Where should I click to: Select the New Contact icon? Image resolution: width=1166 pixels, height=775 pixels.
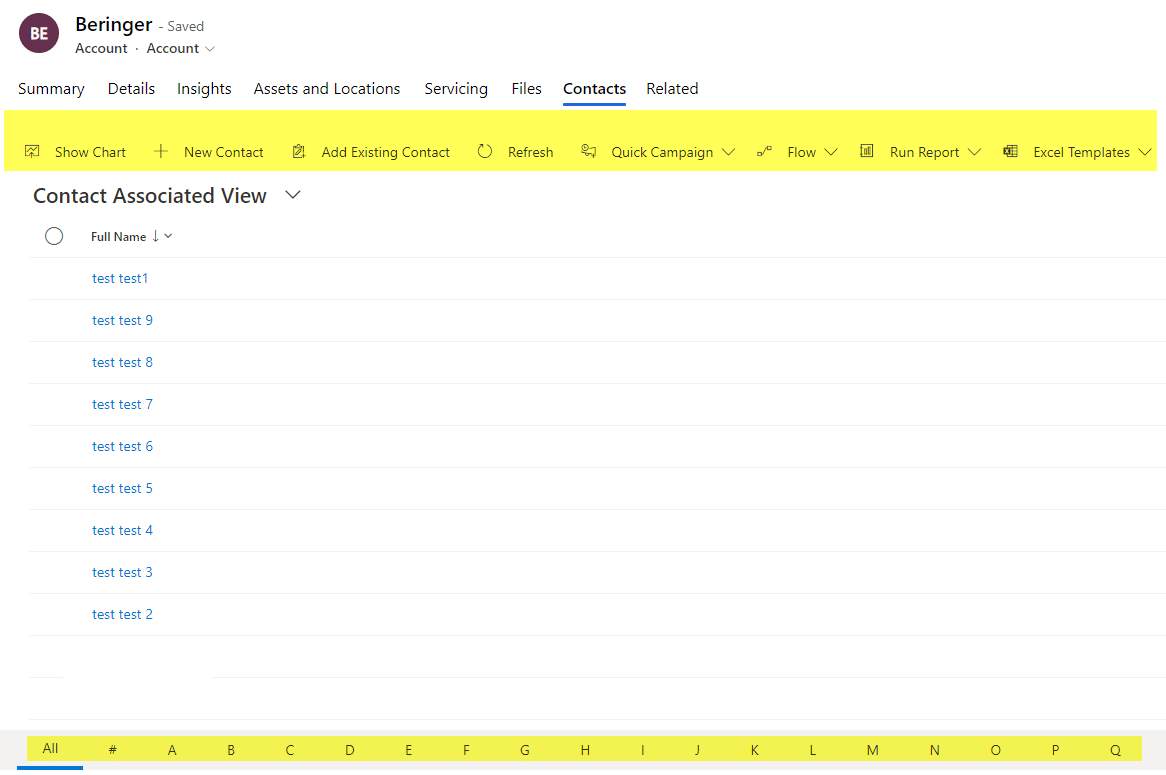coord(161,151)
